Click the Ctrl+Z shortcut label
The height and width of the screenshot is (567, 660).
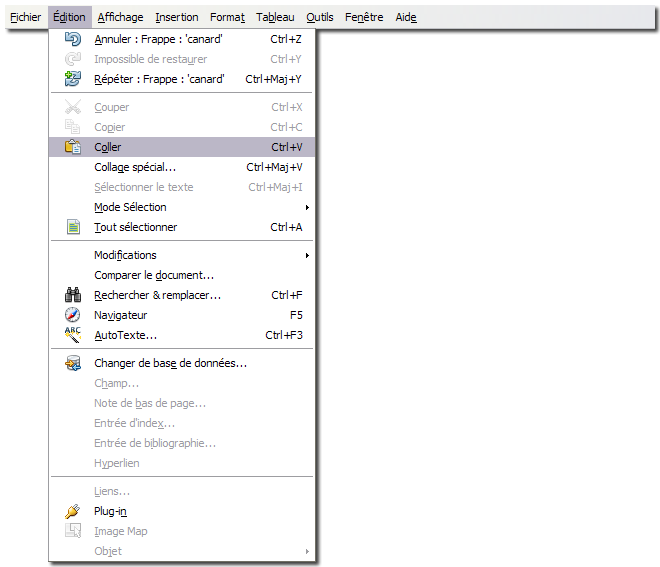click(286, 39)
